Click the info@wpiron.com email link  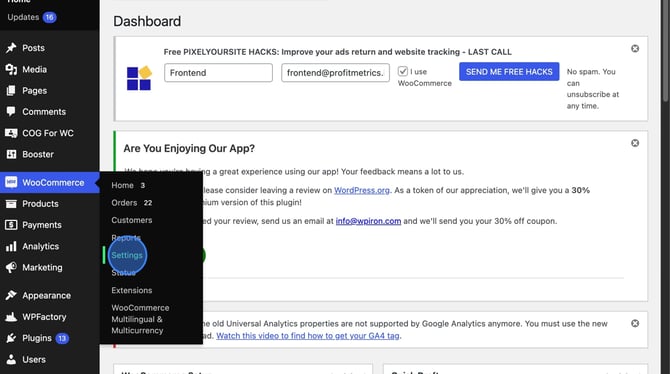coord(368,221)
